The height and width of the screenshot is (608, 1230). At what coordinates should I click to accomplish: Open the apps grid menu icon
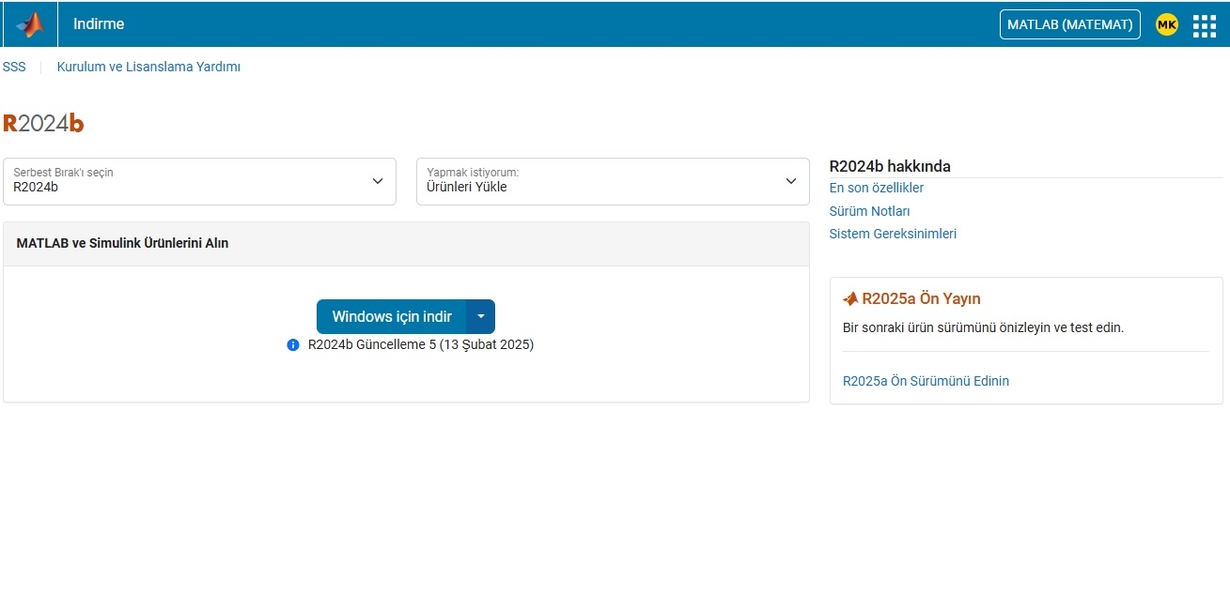1204,25
